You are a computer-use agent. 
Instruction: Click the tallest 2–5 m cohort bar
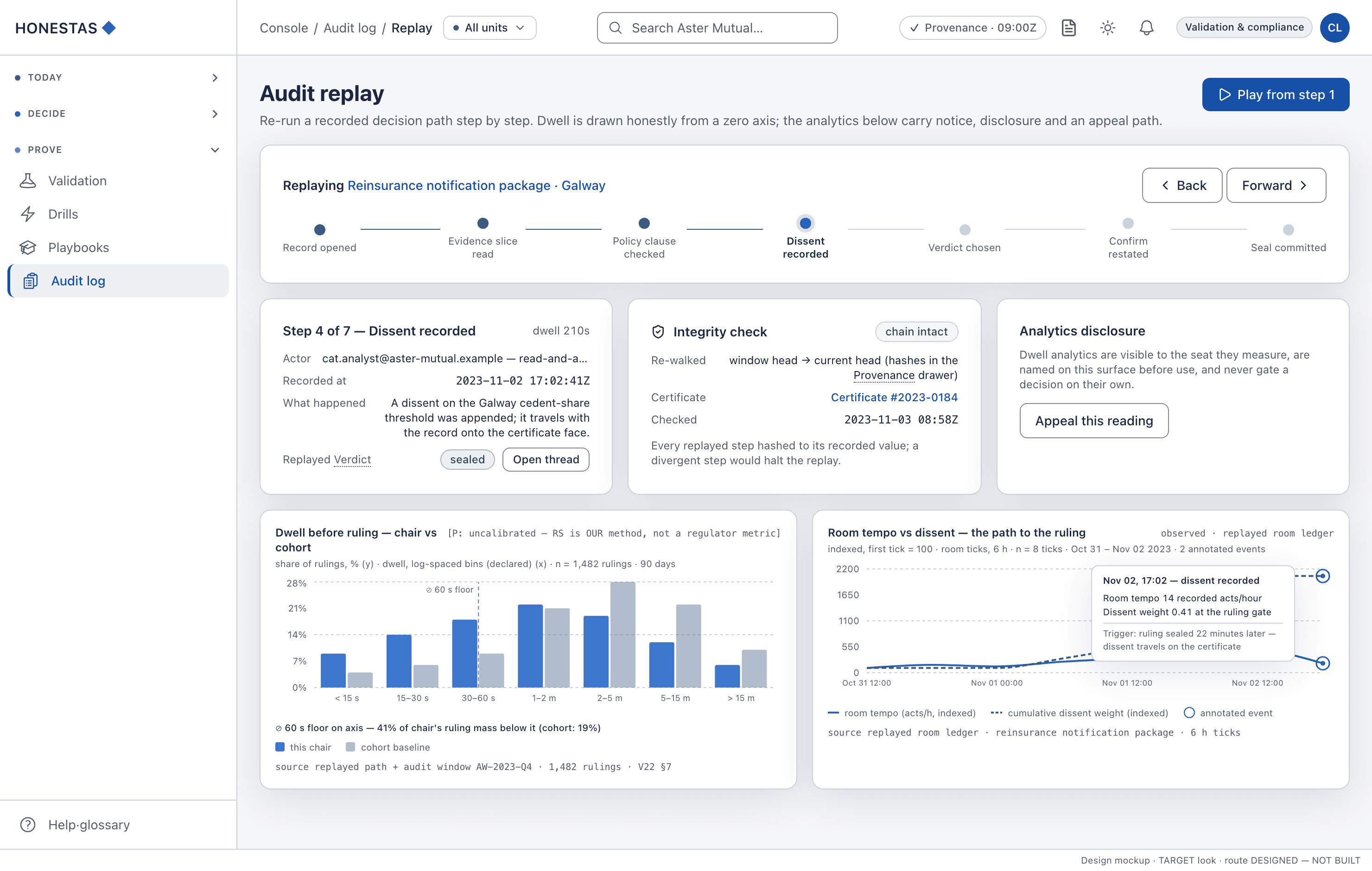click(x=622, y=635)
